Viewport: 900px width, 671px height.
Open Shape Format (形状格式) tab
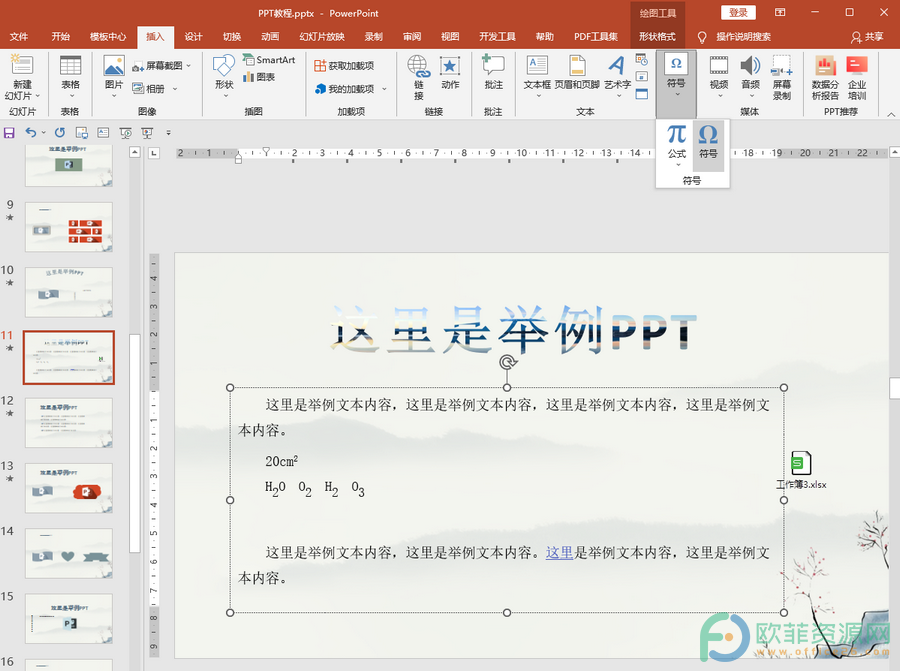[x=657, y=37]
